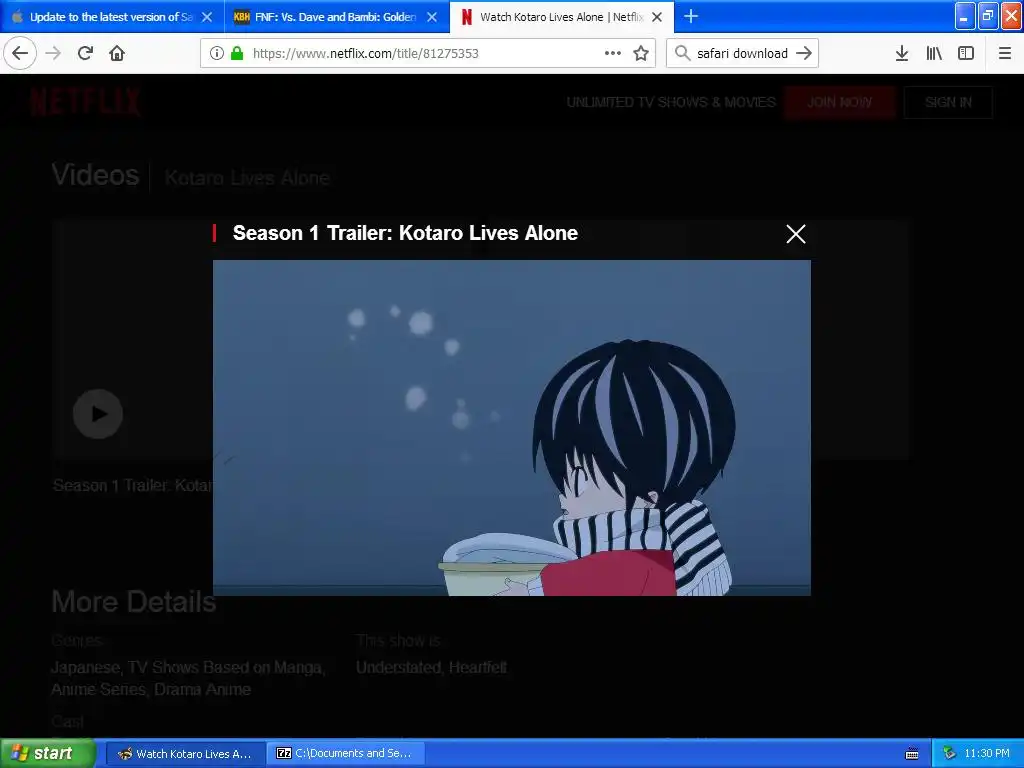1024x768 pixels.
Task: Click the SIGN IN button
Action: click(948, 103)
